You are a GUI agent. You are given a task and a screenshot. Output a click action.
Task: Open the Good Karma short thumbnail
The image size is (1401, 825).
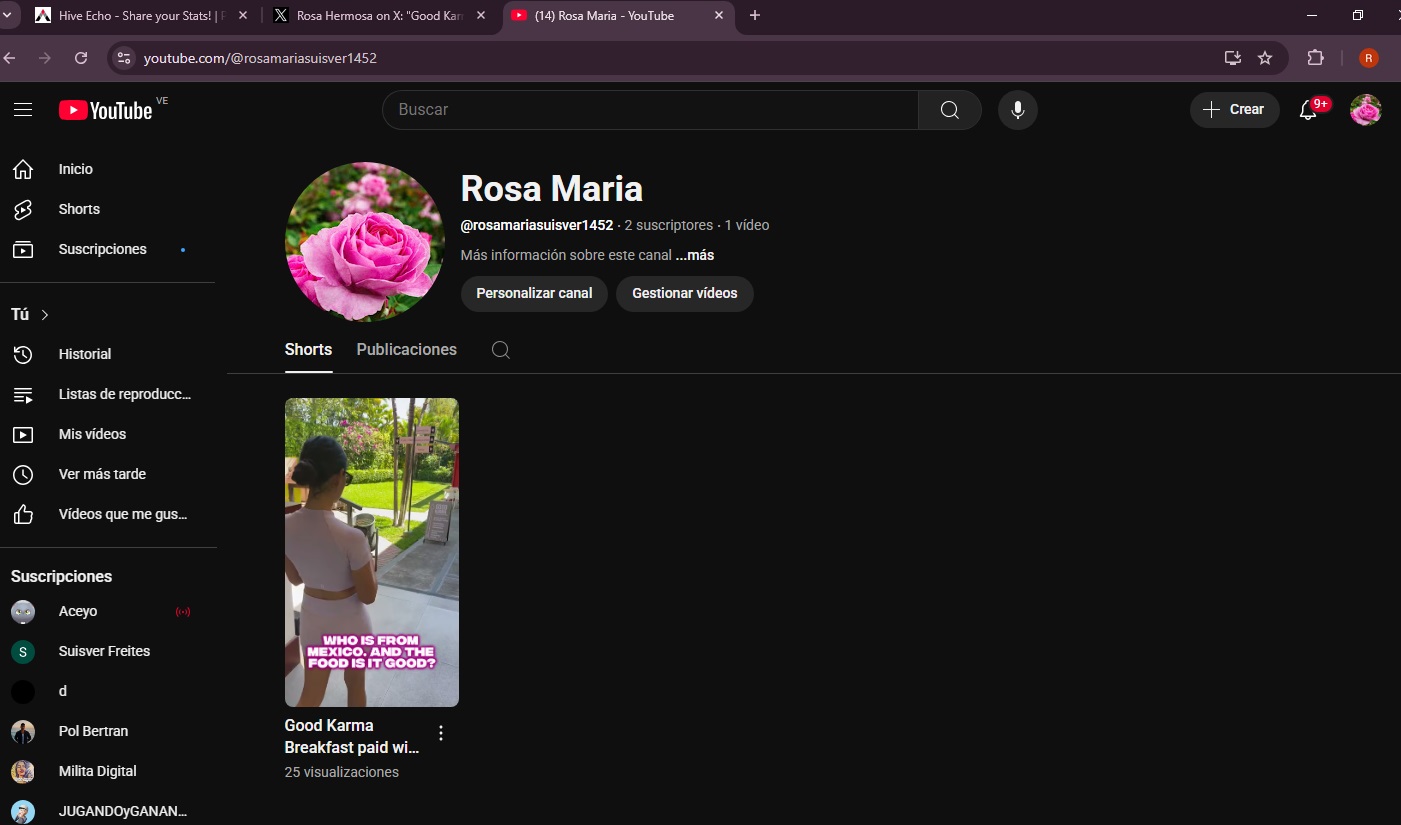point(372,552)
